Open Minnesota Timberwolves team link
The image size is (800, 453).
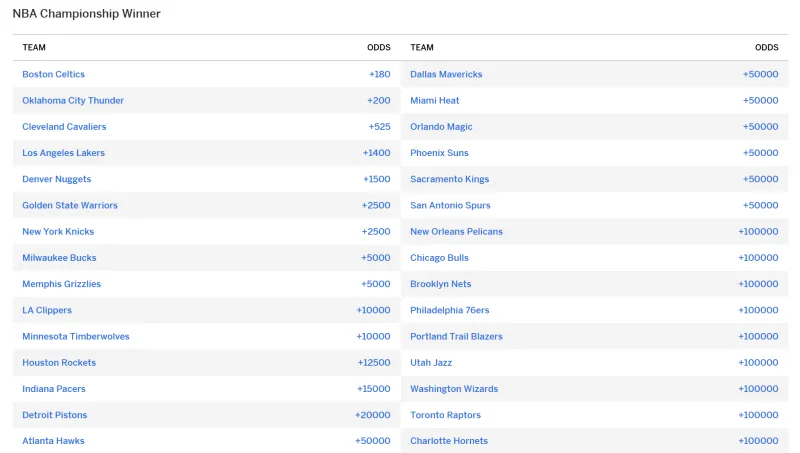pos(76,336)
